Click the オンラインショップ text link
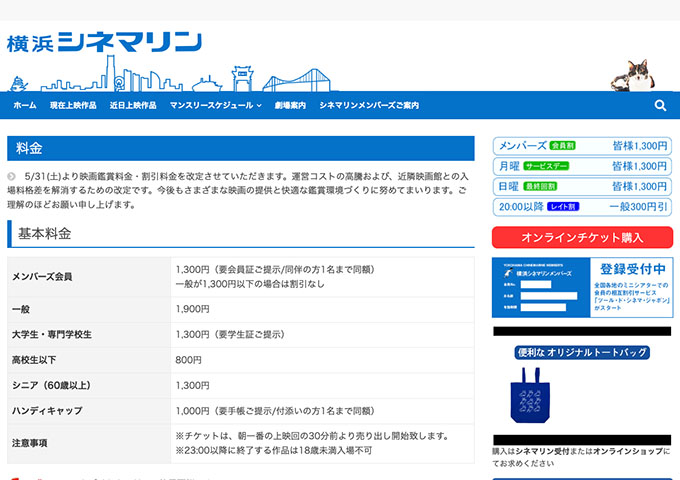 click(628, 451)
